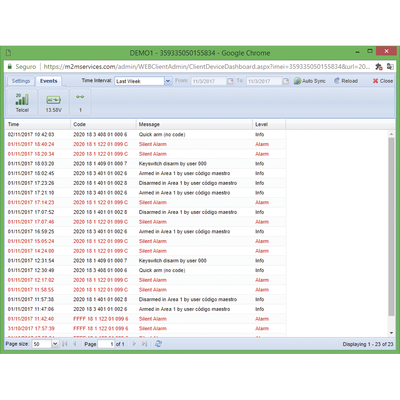The image size is (400, 400).
Task: Click the connection link status icon
Action: (x=80, y=97)
